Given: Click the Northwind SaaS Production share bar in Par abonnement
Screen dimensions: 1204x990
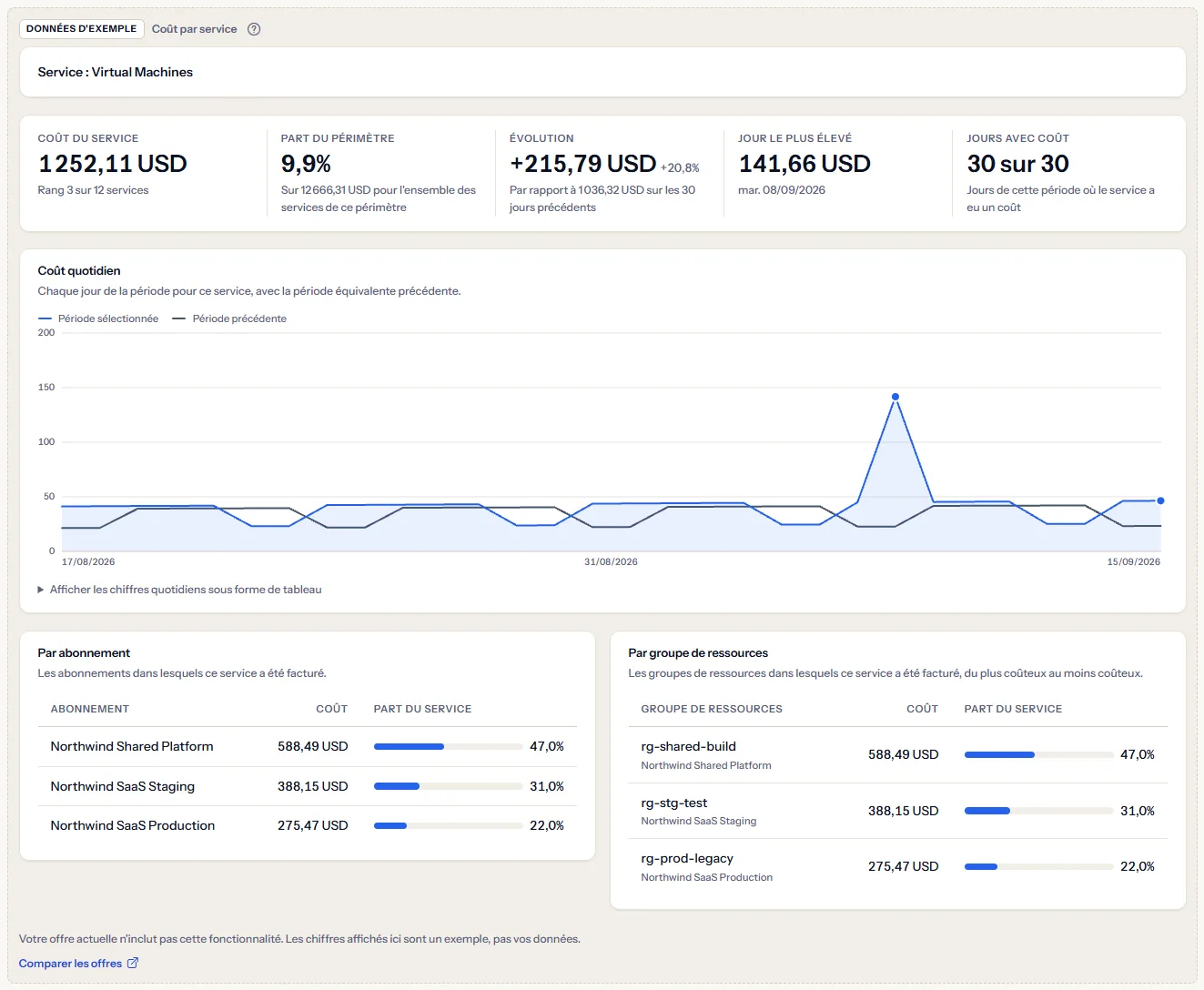Looking at the screenshot, I should tap(448, 825).
